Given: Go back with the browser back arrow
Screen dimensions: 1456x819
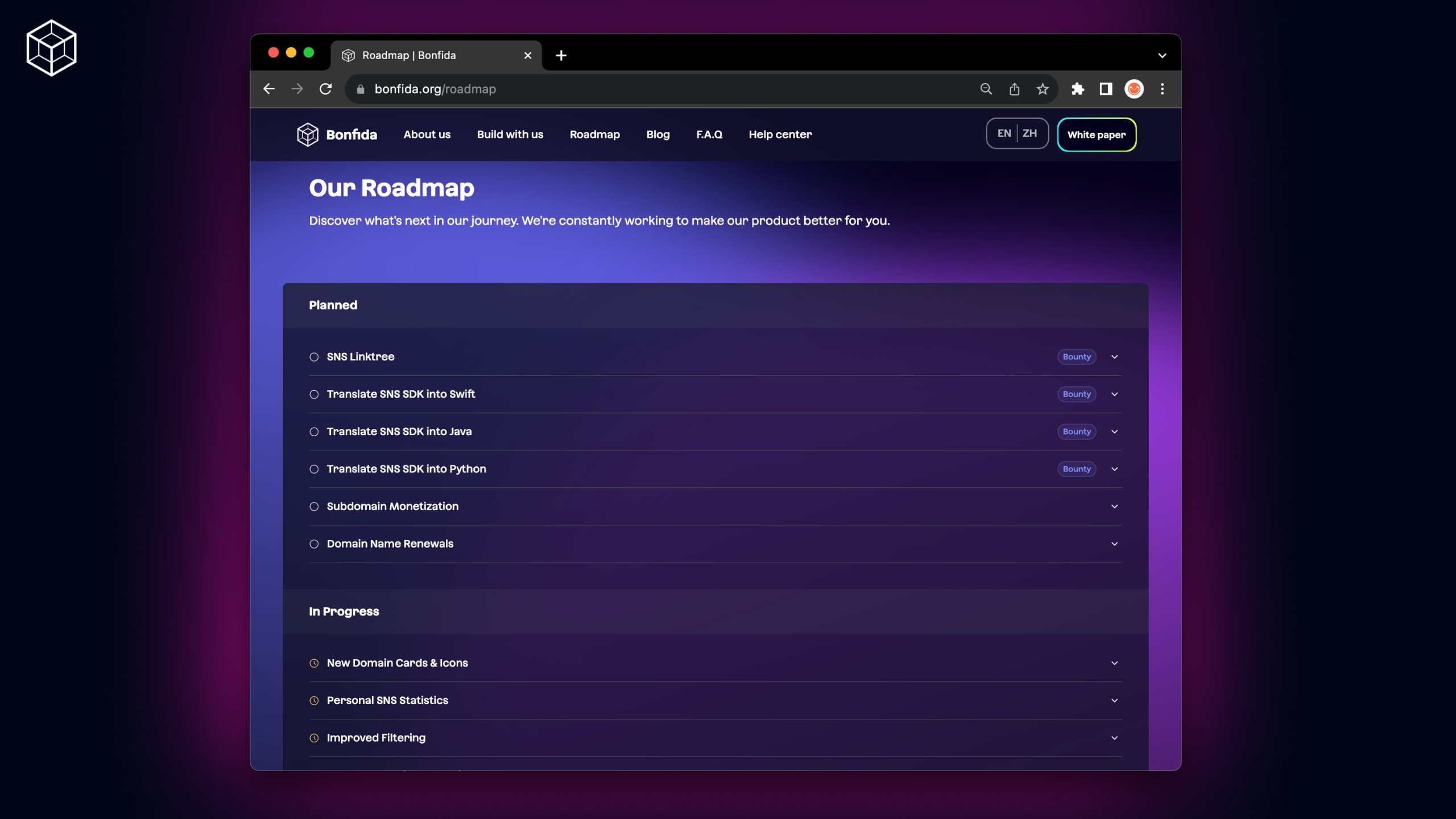Looking at the screenshot, I should tap(269, 89).
